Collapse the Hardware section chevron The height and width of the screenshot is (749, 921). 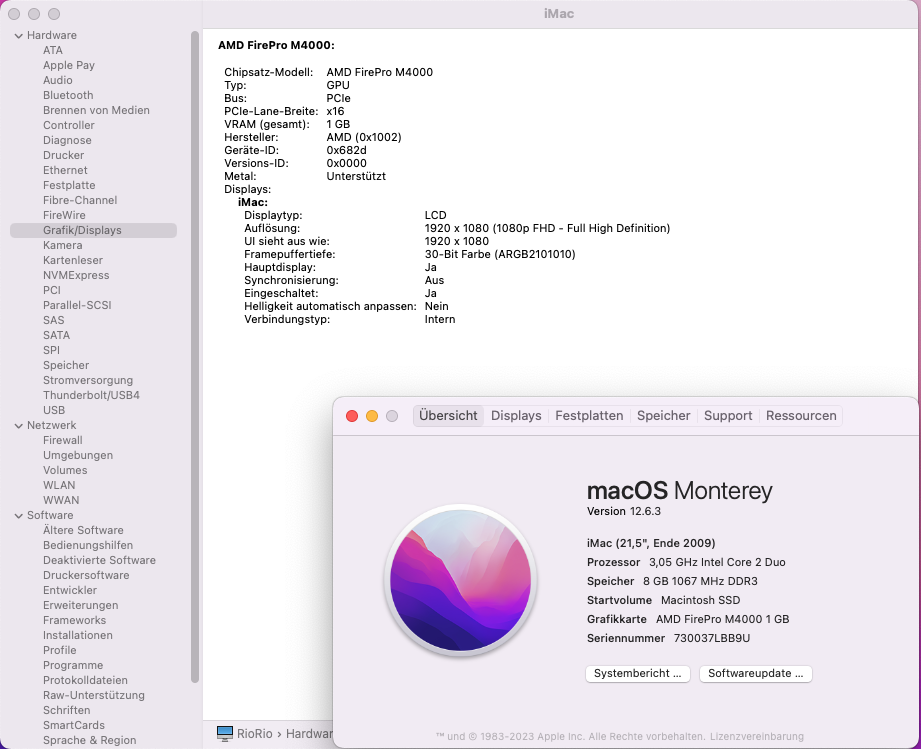(x=19, y=36)
